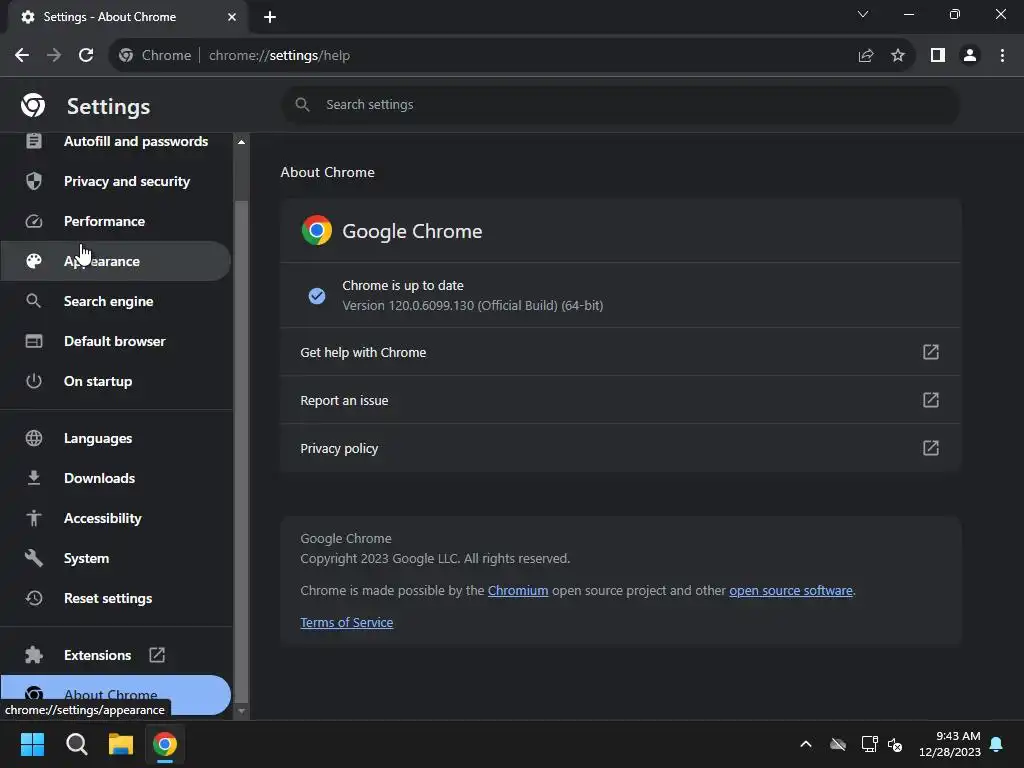
Task: Click the Report an issue launch icon
Action: (x=931, y=400)
